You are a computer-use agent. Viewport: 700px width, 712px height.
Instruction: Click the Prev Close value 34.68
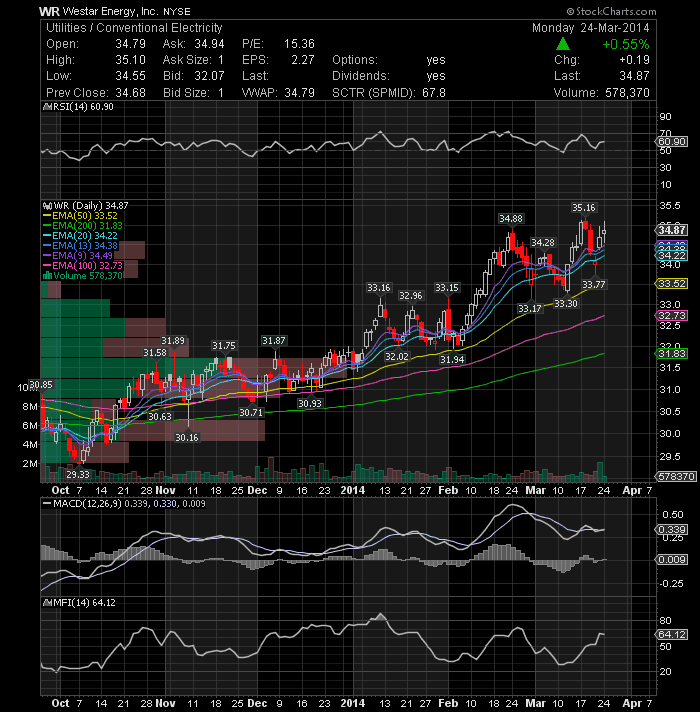(x=130, y=93)
